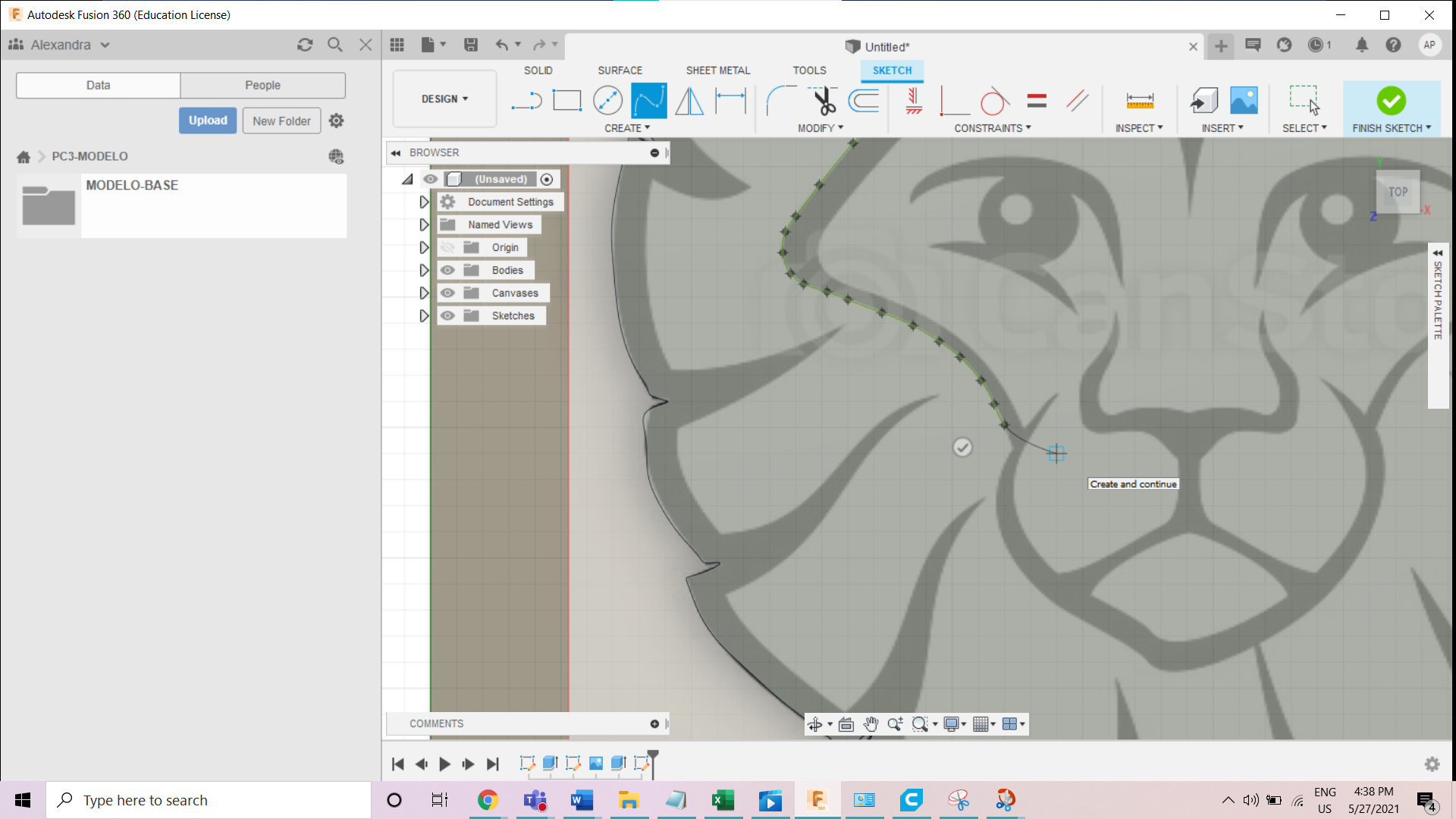This screenshot has height=819, width=1456.
Task: Open Chrome from the taskbar
Action: click(x=488, y=800)
